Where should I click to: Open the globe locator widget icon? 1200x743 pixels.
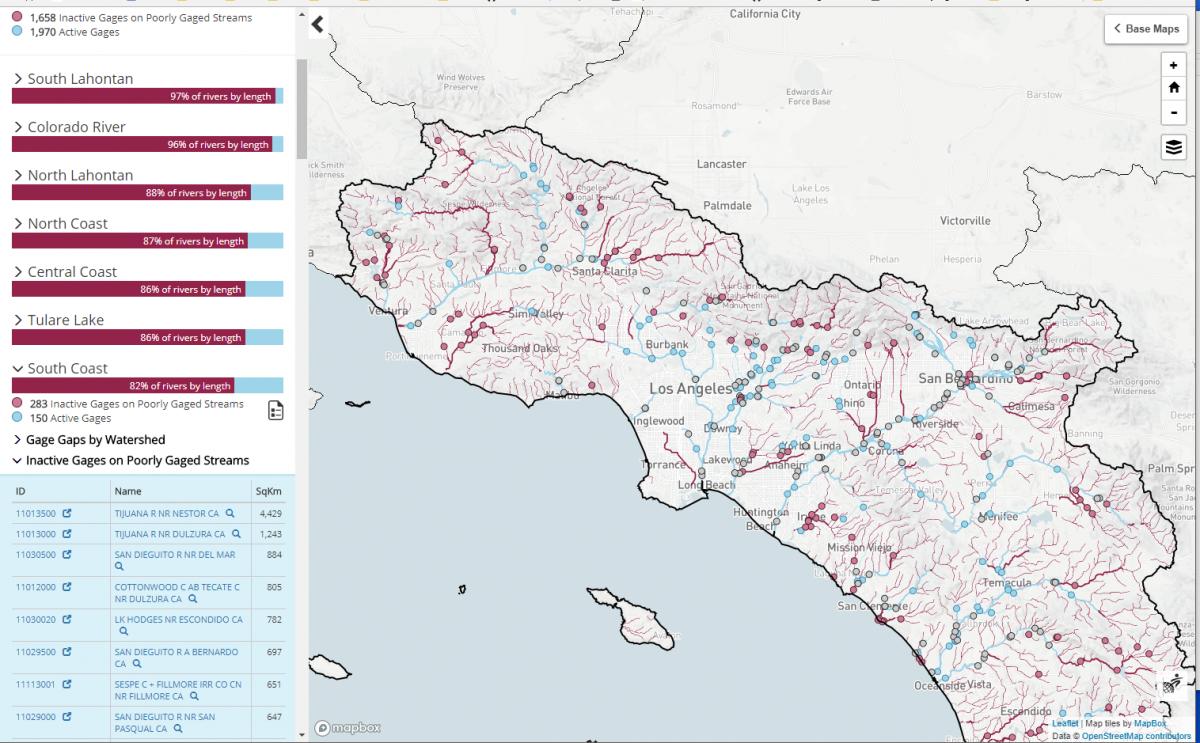(x=1172, y=686)
